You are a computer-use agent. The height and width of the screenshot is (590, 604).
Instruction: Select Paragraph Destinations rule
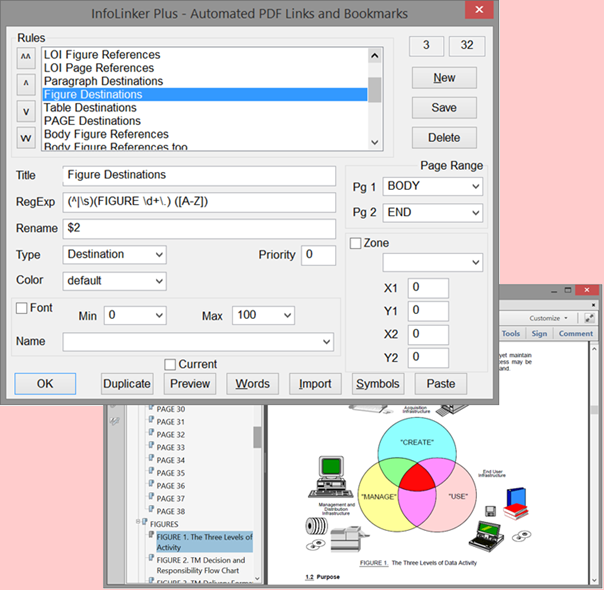coord(205,81)
